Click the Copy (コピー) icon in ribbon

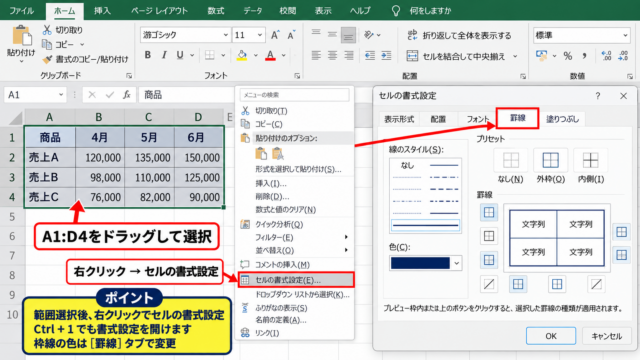pos(47,44)
